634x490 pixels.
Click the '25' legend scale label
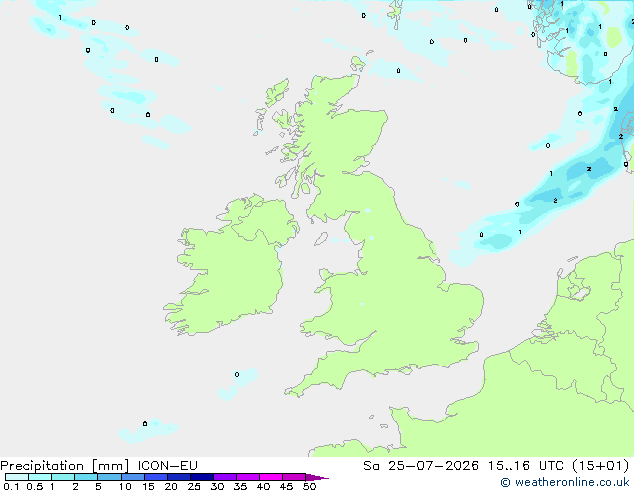[194, 486]
